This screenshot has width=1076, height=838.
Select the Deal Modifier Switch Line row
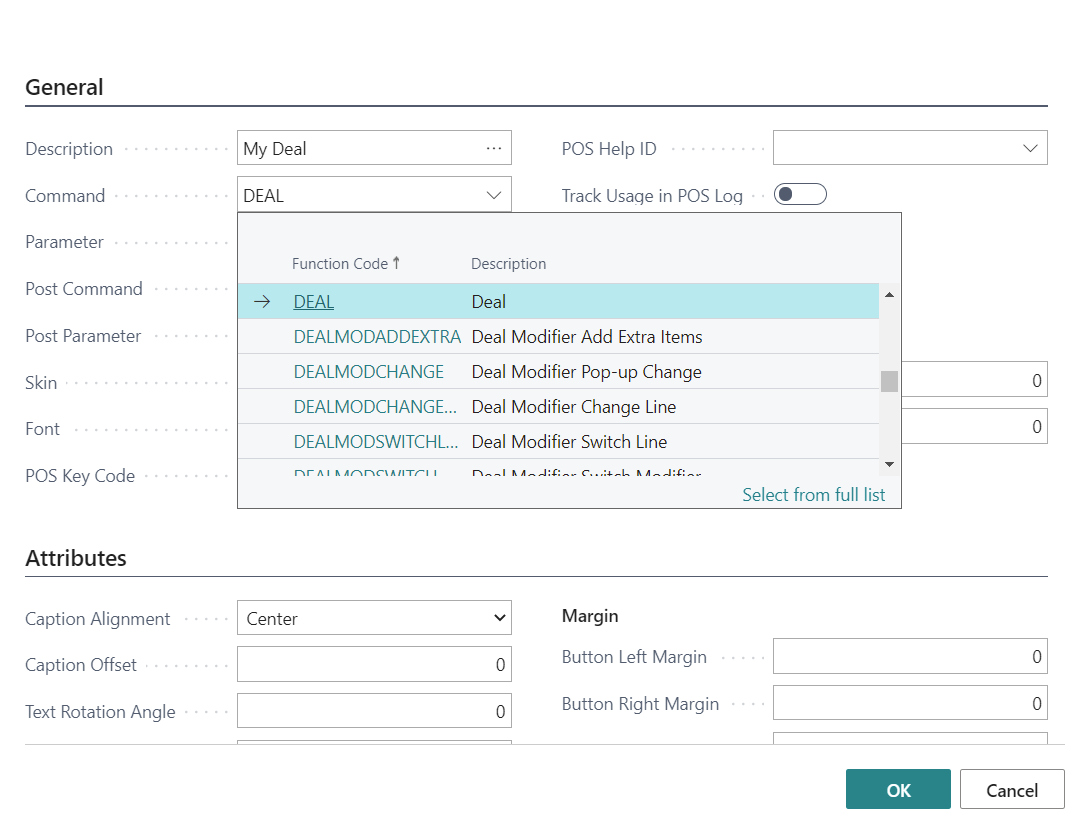click(x=569, y=442)
